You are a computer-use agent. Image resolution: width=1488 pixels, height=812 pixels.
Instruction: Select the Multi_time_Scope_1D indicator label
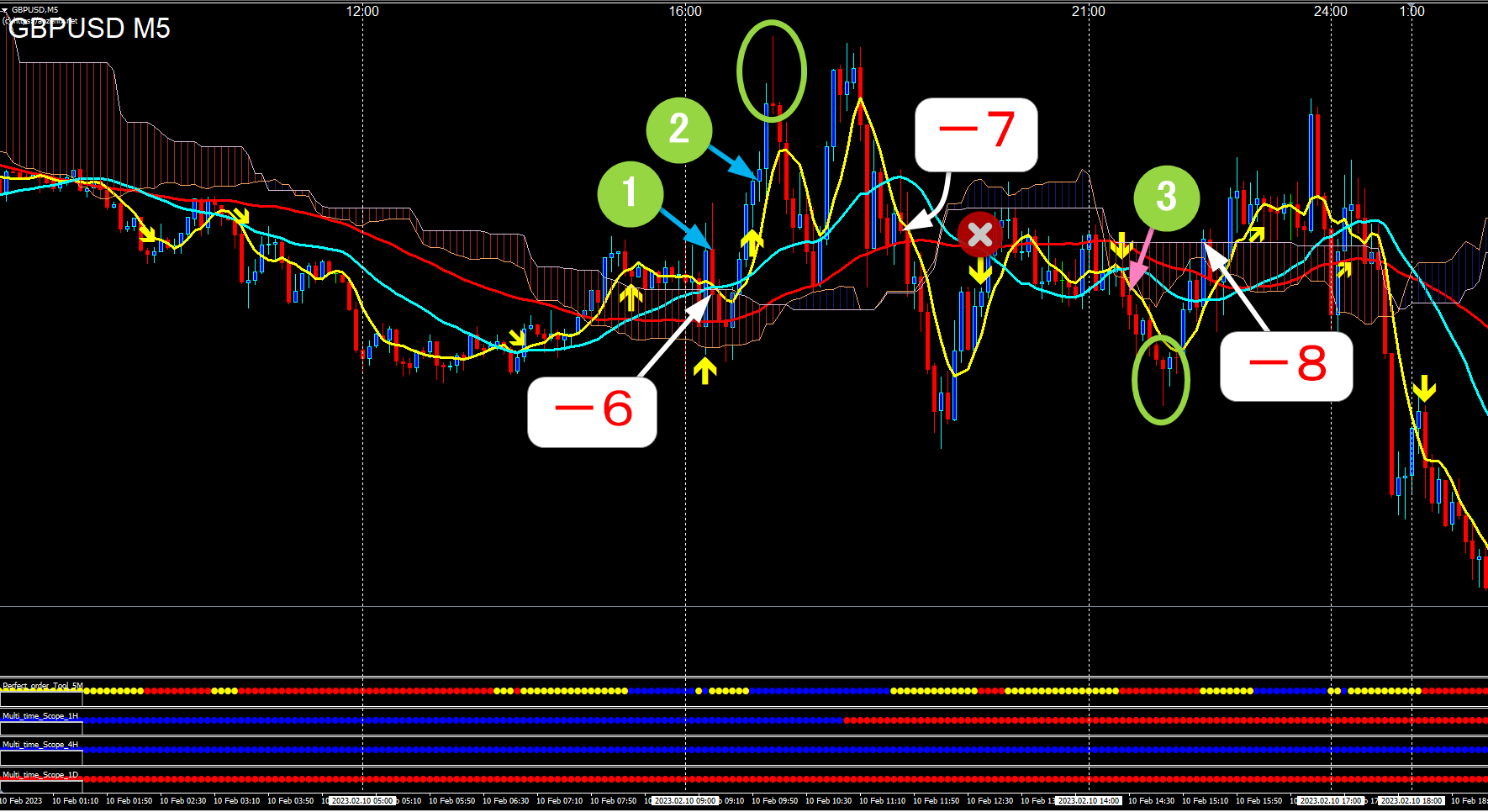point(40,775)
